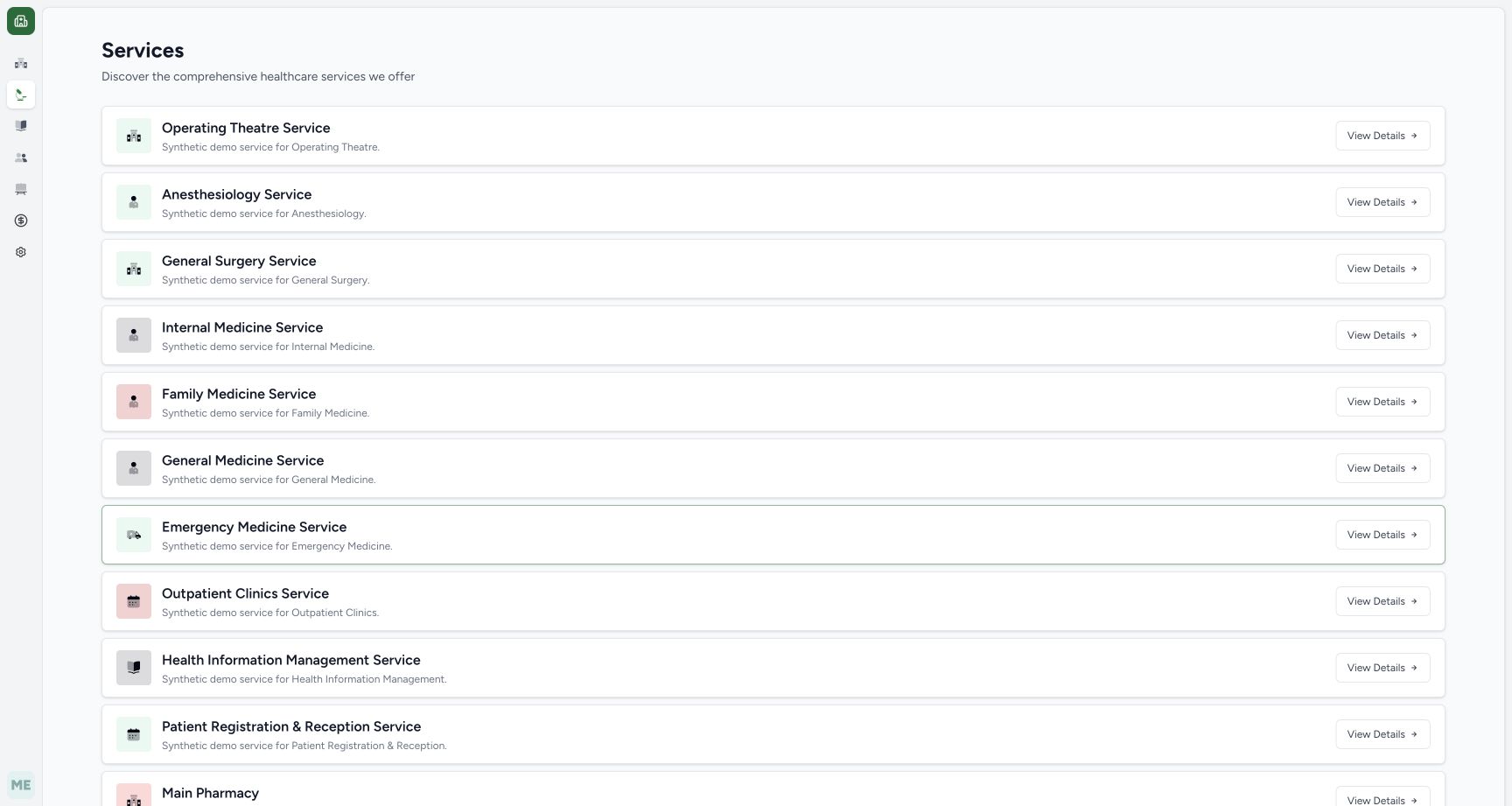Click the Emergency Medicine ambulance icon
Viewport: 1512px width, 806px height.
(x=134, y=535)
